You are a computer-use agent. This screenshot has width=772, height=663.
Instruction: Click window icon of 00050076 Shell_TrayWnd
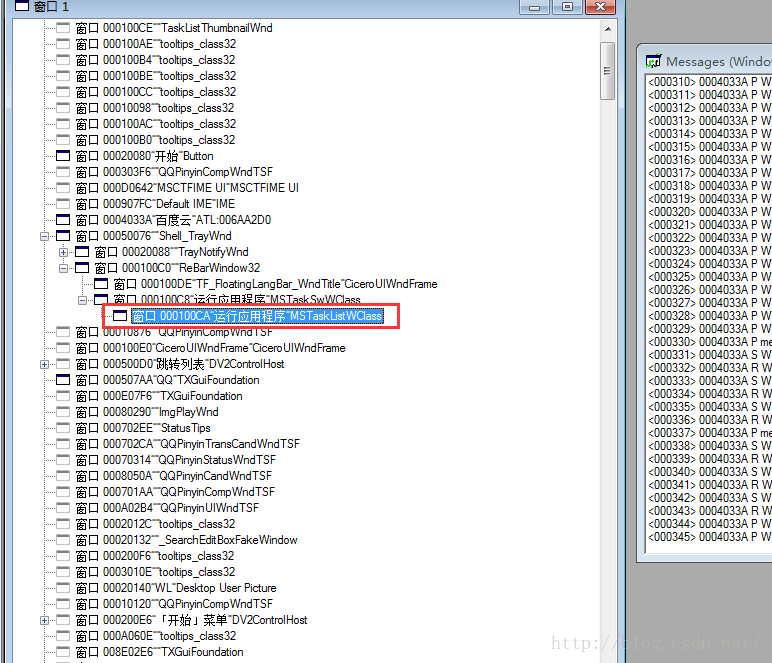(x=63, y=236)
